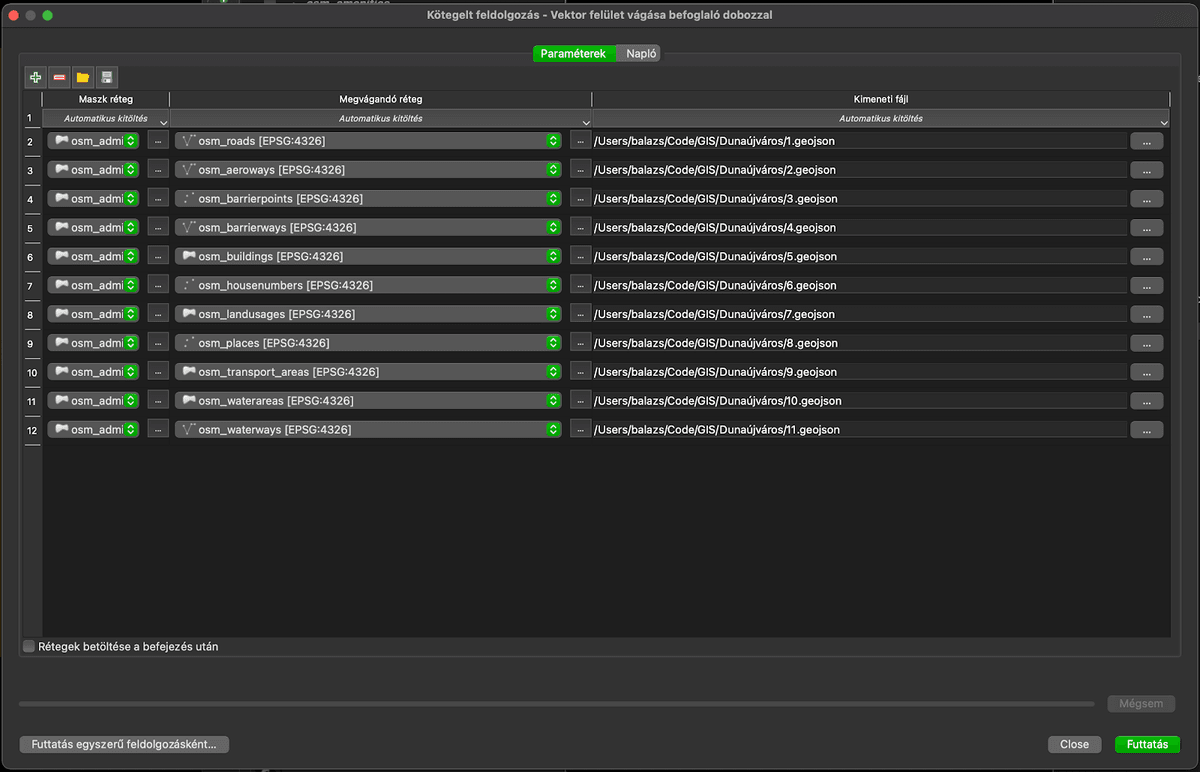Click the green Futtatás run button

1147,745
